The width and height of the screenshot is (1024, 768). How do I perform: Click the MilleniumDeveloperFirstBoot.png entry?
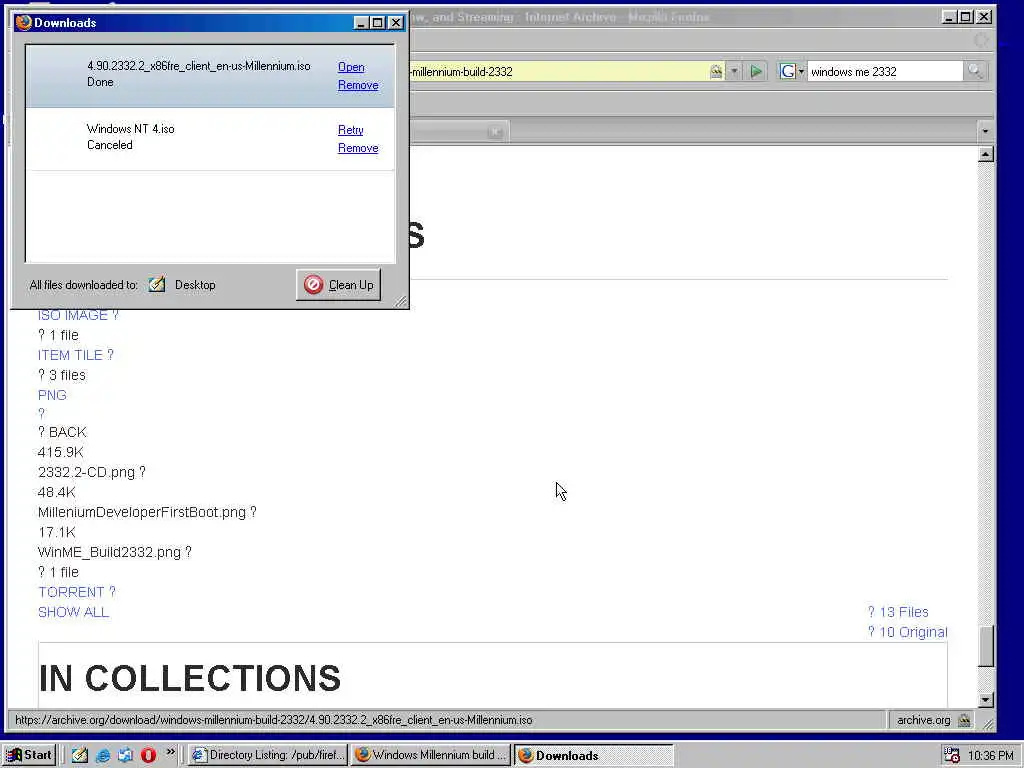147,512
